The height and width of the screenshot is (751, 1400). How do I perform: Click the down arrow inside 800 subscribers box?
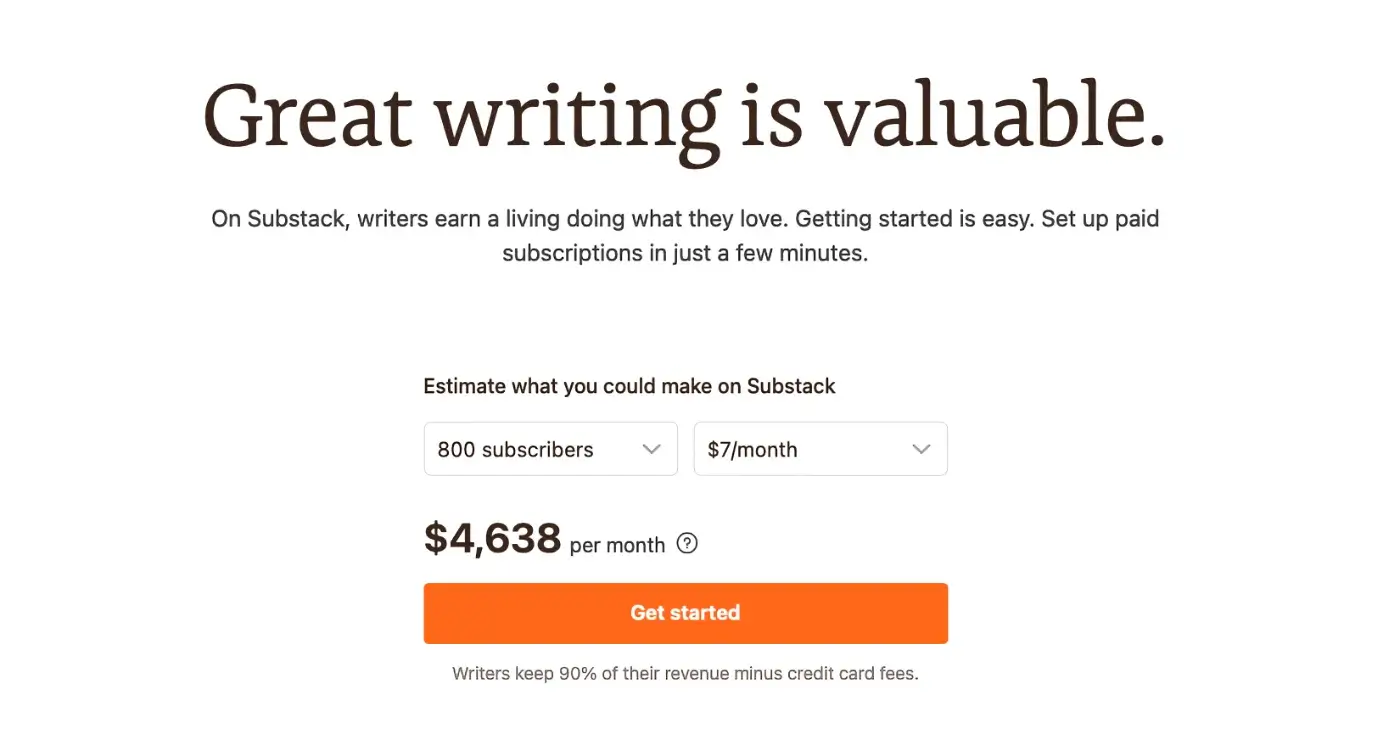click(654, 449)
